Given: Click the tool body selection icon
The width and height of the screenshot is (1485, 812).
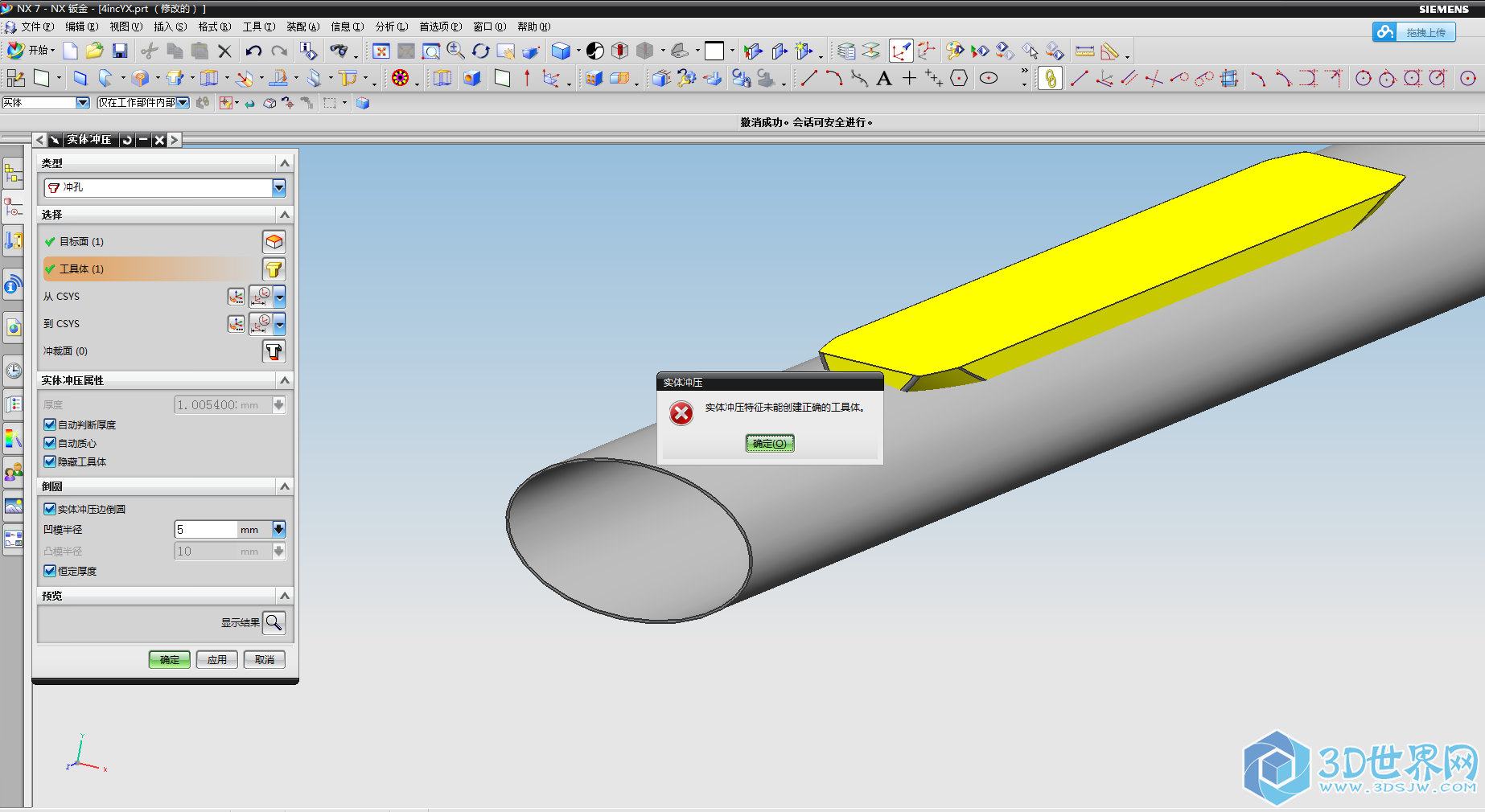Looking at the screenshot, I should 274,269.
